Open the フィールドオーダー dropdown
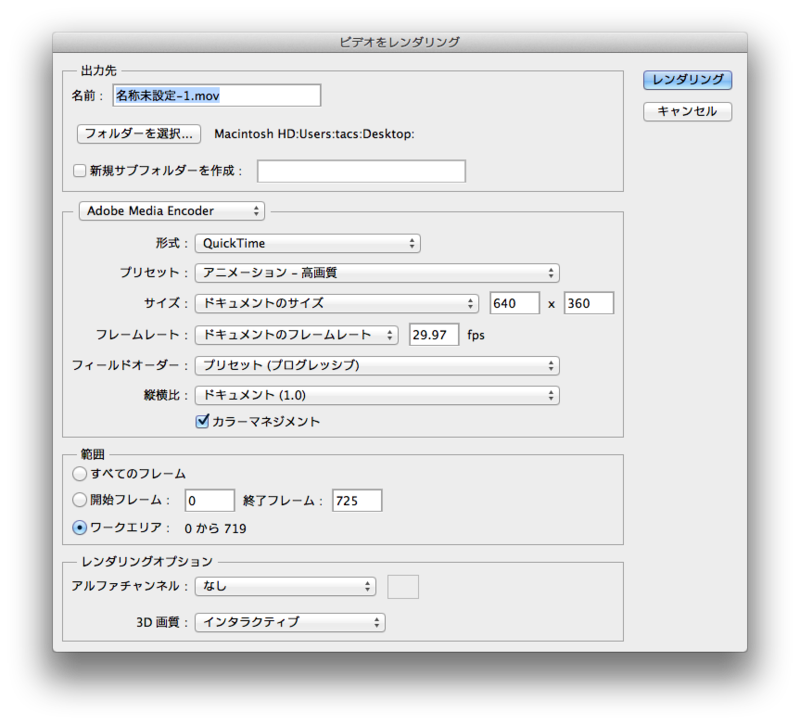 pos(377,365)
